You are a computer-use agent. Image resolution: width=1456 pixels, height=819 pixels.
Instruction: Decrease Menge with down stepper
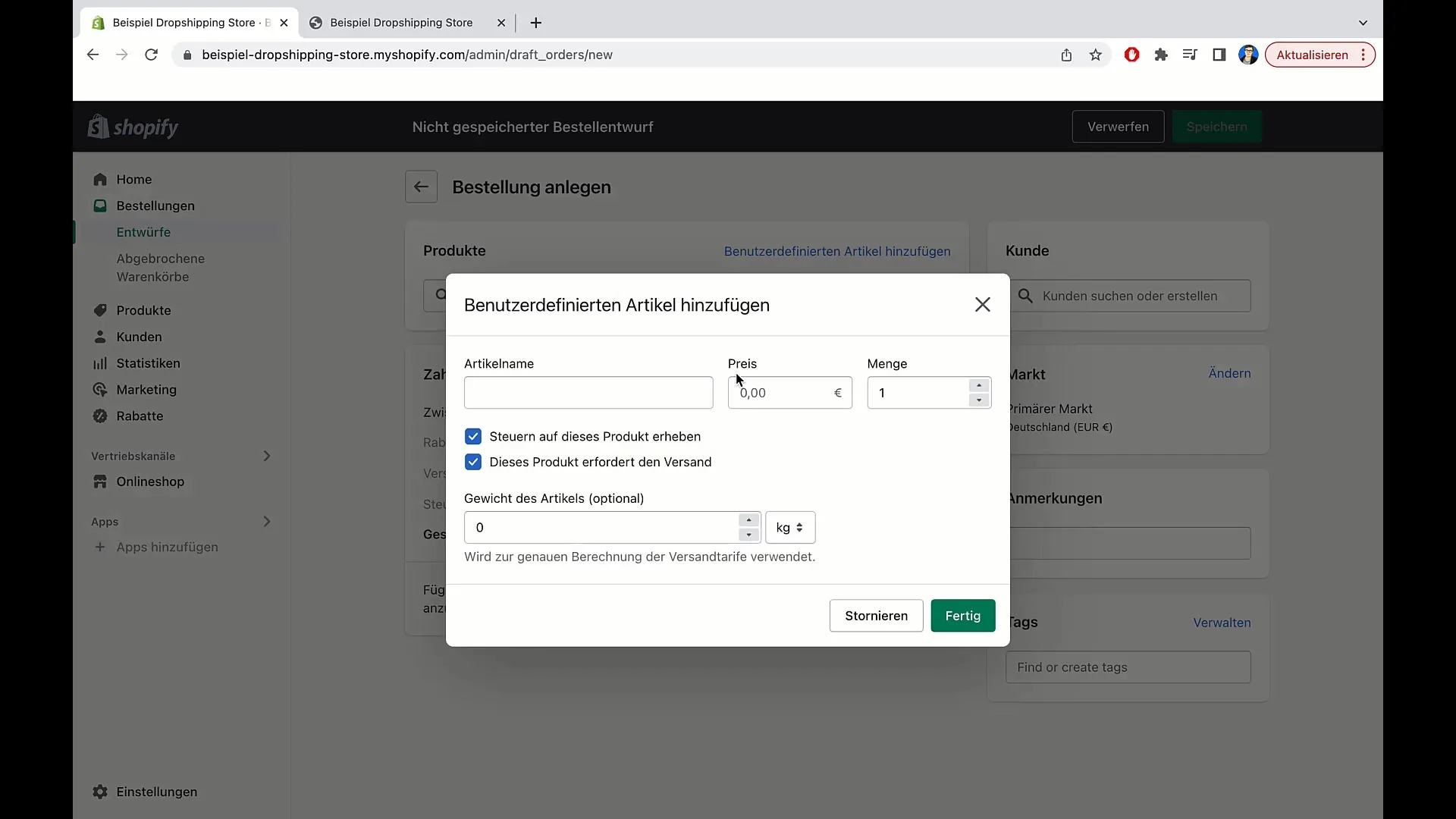point(979,400)
